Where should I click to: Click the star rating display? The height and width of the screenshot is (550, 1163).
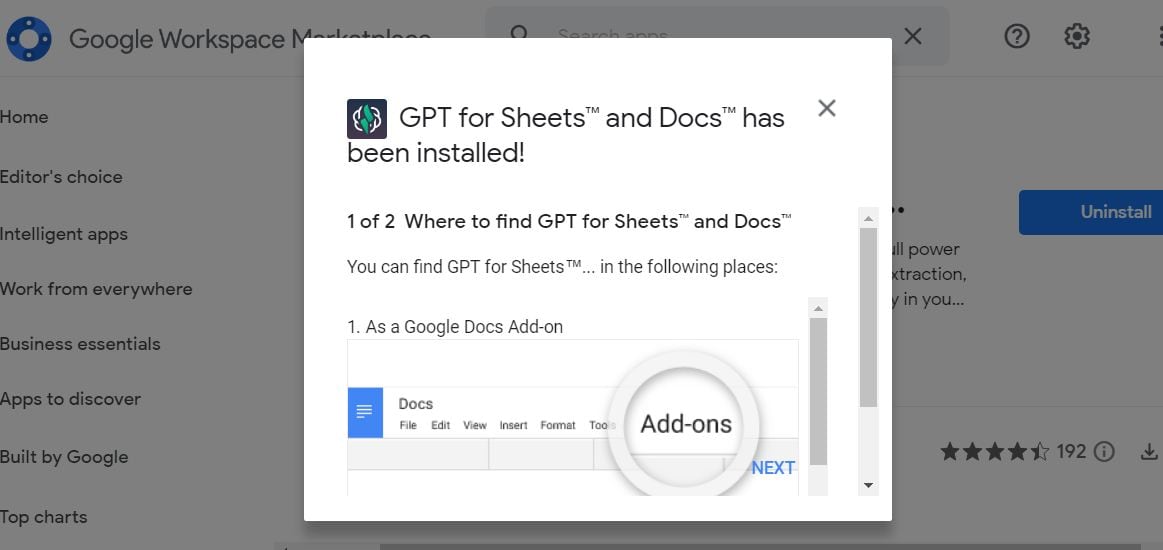995,451
